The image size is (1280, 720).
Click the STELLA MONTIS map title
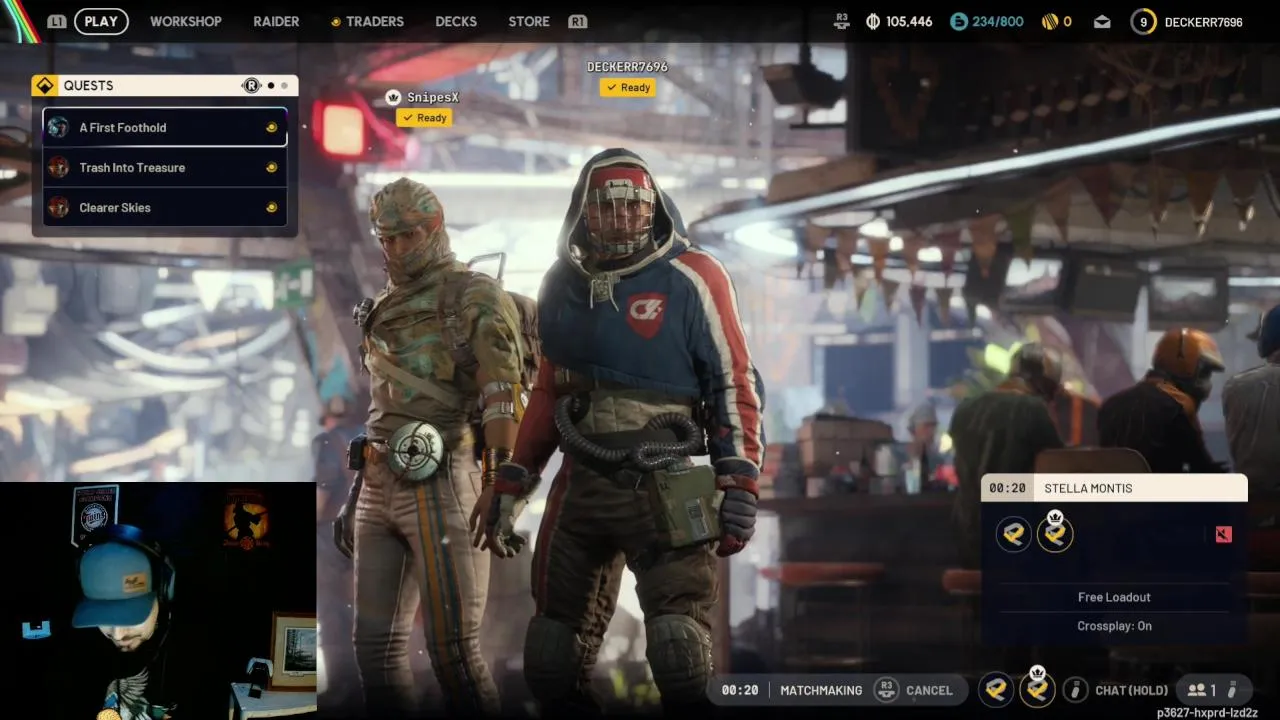tap(1088, 488)
